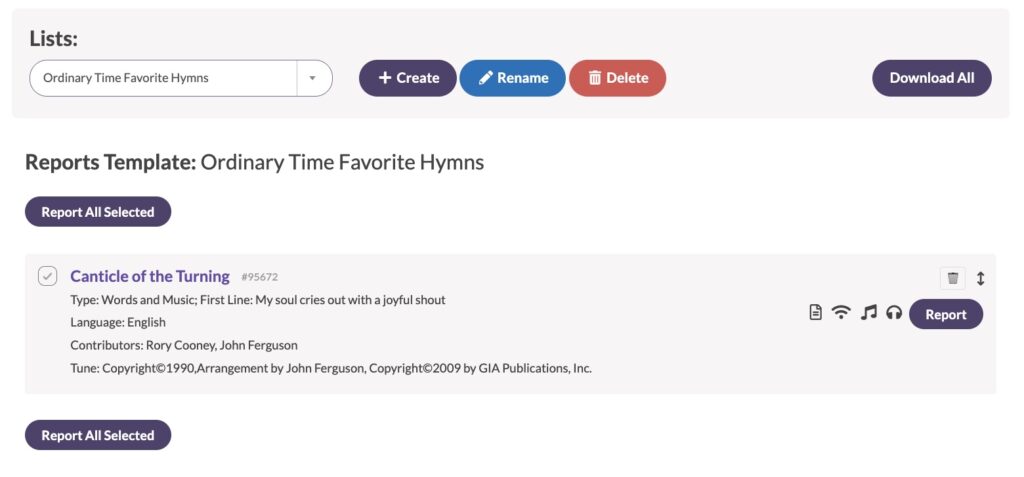Open the Canticle of the Turning link

point(150,276)
